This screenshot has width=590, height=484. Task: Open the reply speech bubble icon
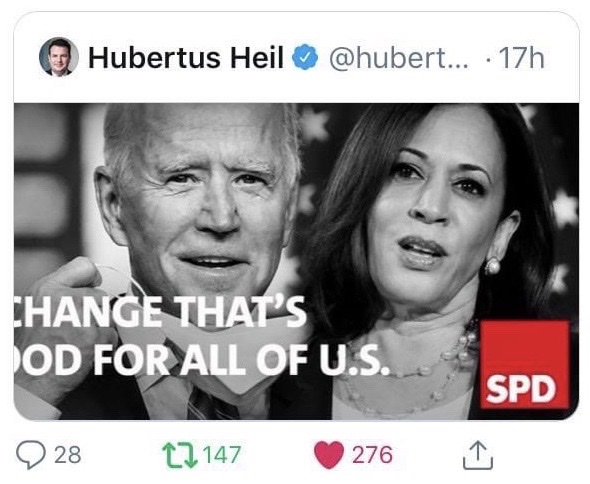[x=31, y=454]
